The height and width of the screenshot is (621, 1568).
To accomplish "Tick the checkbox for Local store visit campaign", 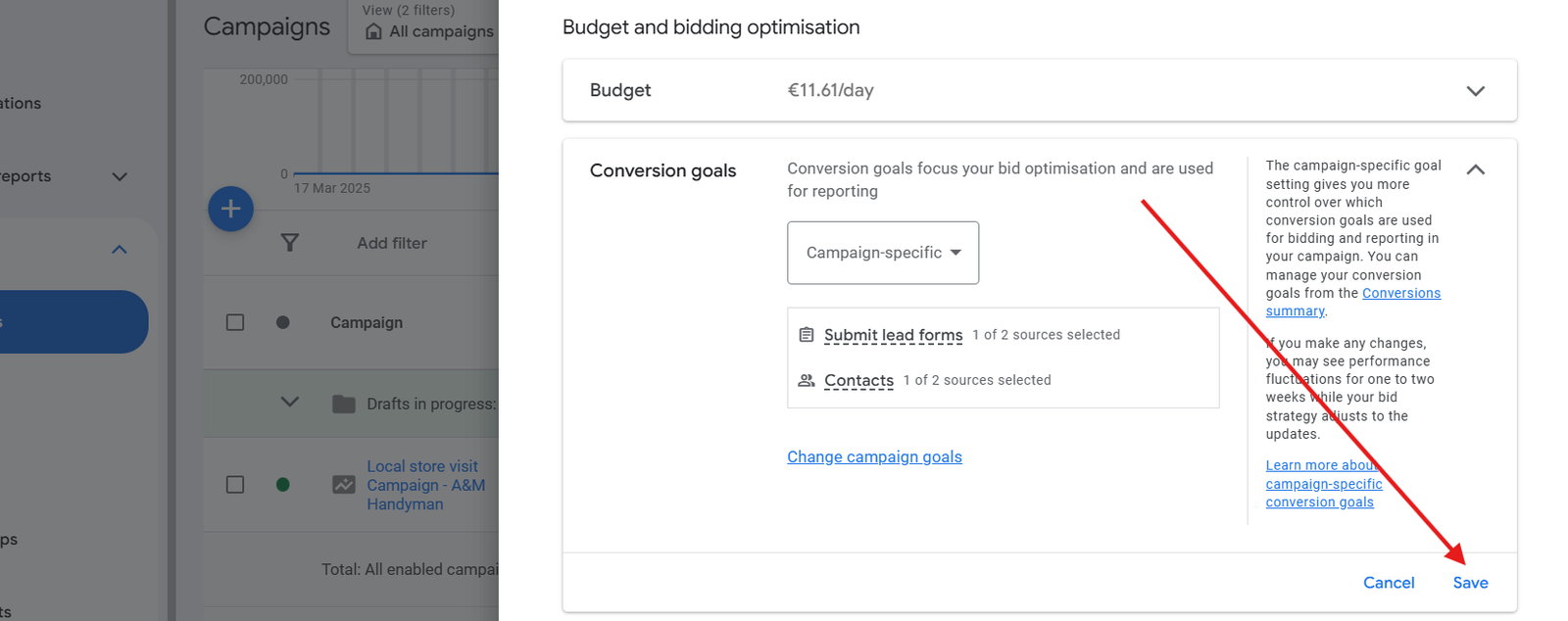I will pos(235,485).
